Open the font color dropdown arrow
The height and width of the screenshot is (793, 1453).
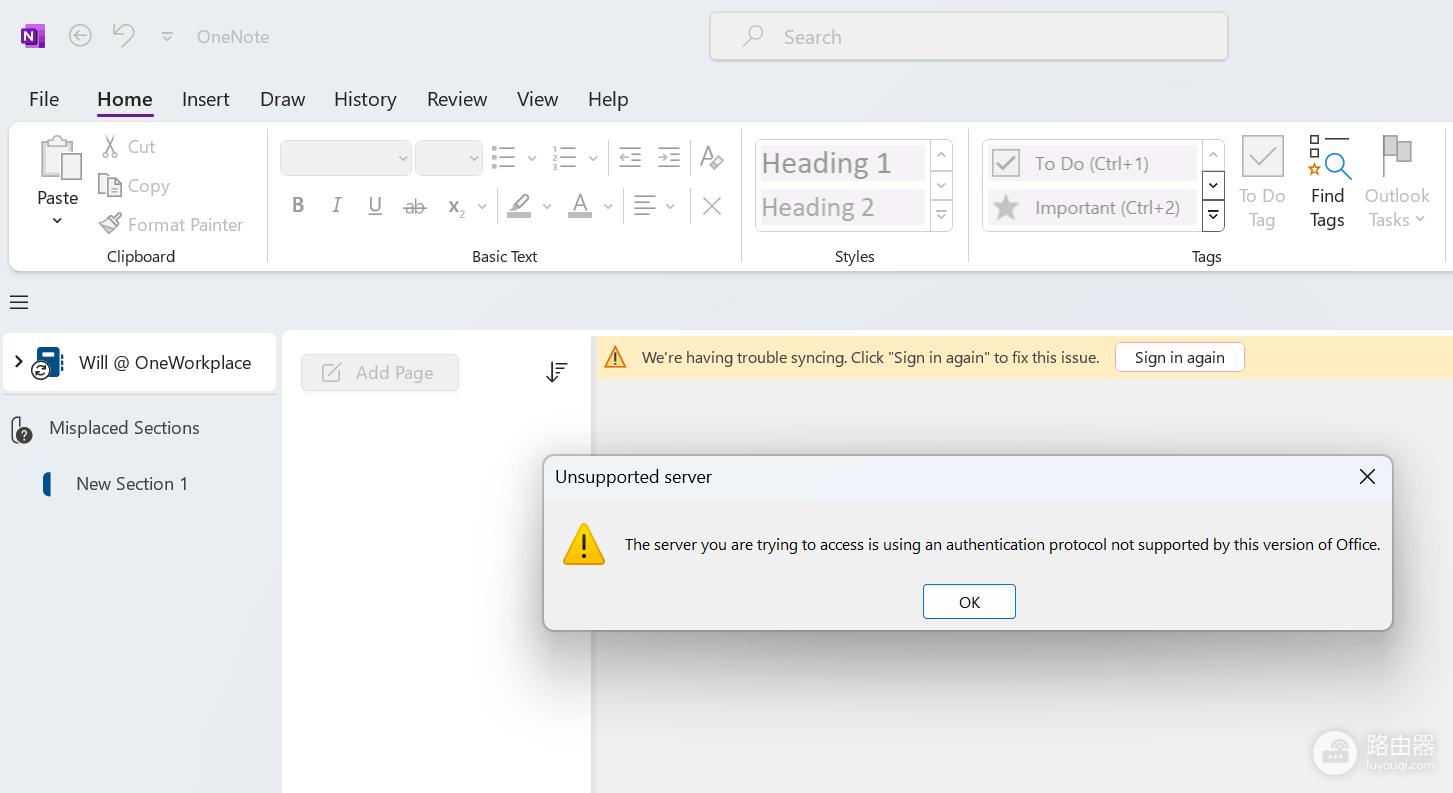tap(608, 207)
